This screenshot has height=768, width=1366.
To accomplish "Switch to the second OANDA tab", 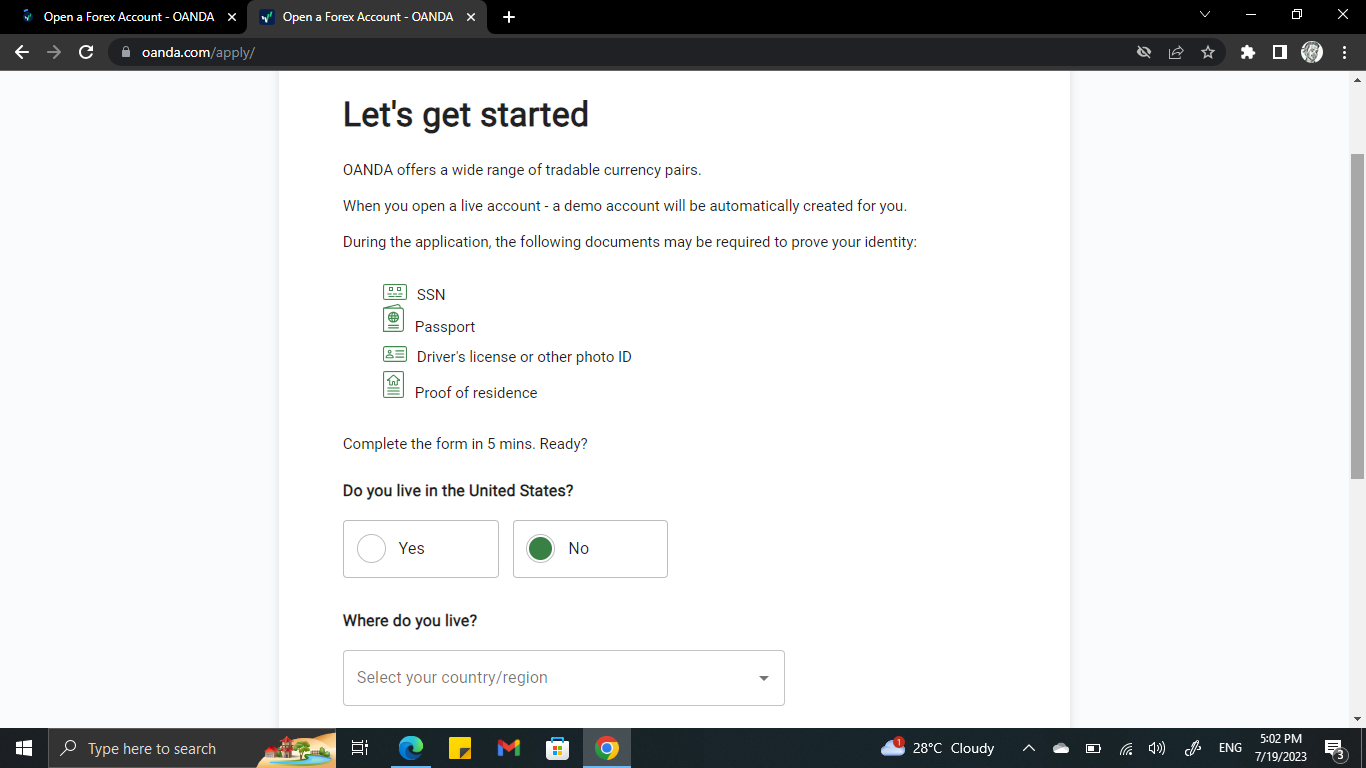I will click(367, 17).
